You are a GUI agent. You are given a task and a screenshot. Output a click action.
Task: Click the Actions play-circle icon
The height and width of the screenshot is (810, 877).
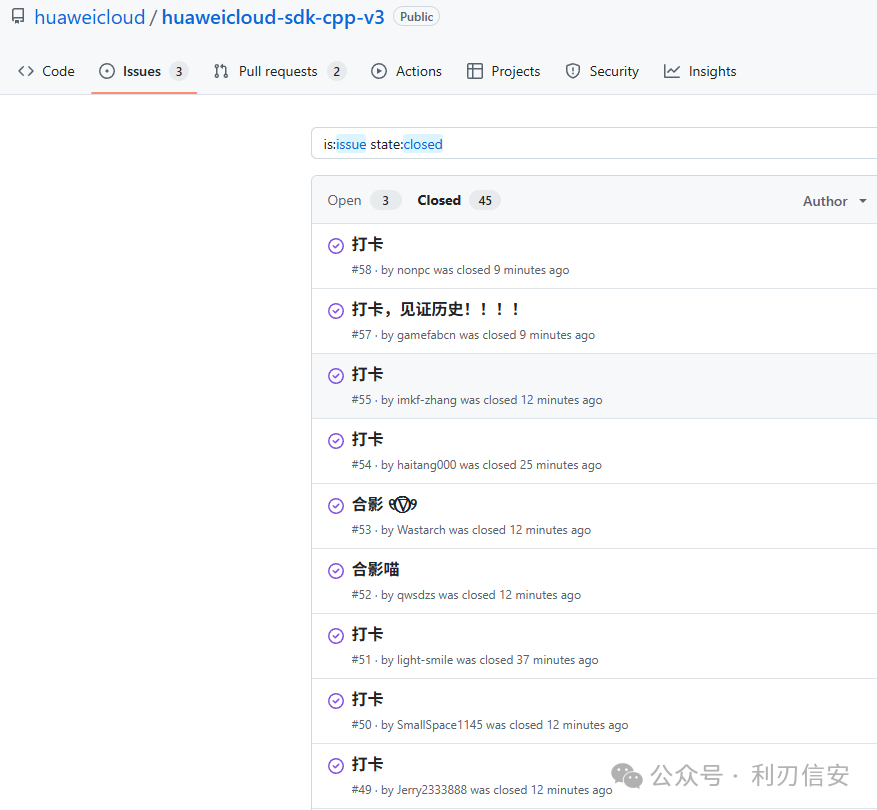379,71
